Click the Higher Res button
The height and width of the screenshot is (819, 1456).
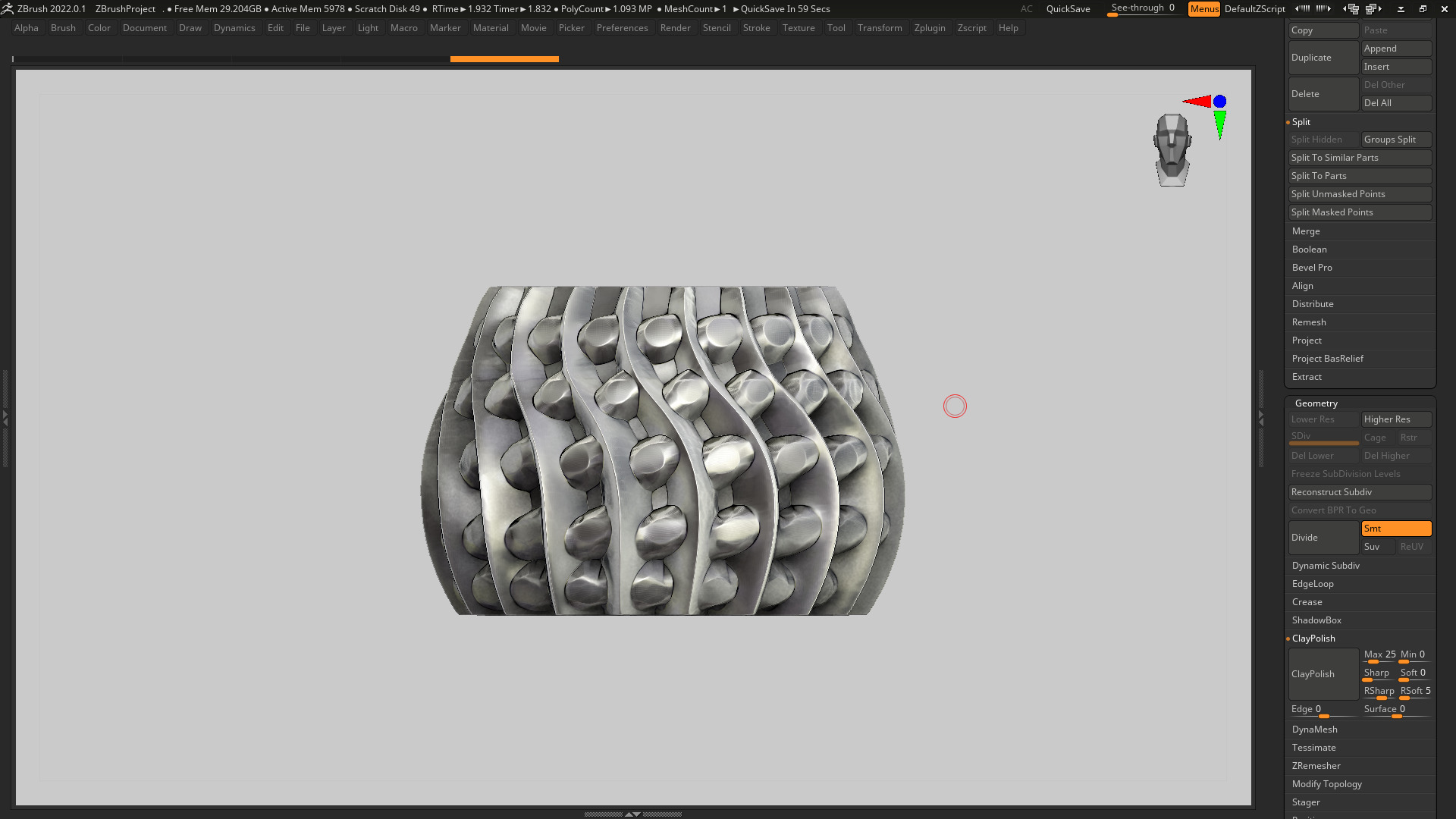click(x=1396, y=419)
